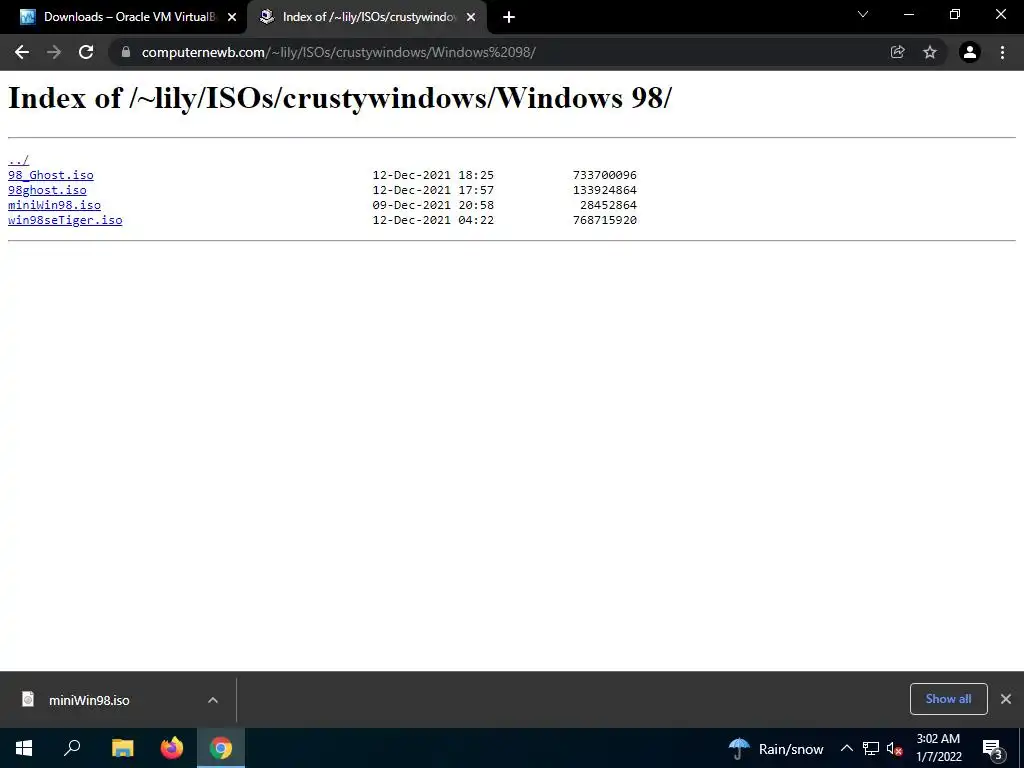
Task: Download 98ghost.iso
Action: click(47, 190)
